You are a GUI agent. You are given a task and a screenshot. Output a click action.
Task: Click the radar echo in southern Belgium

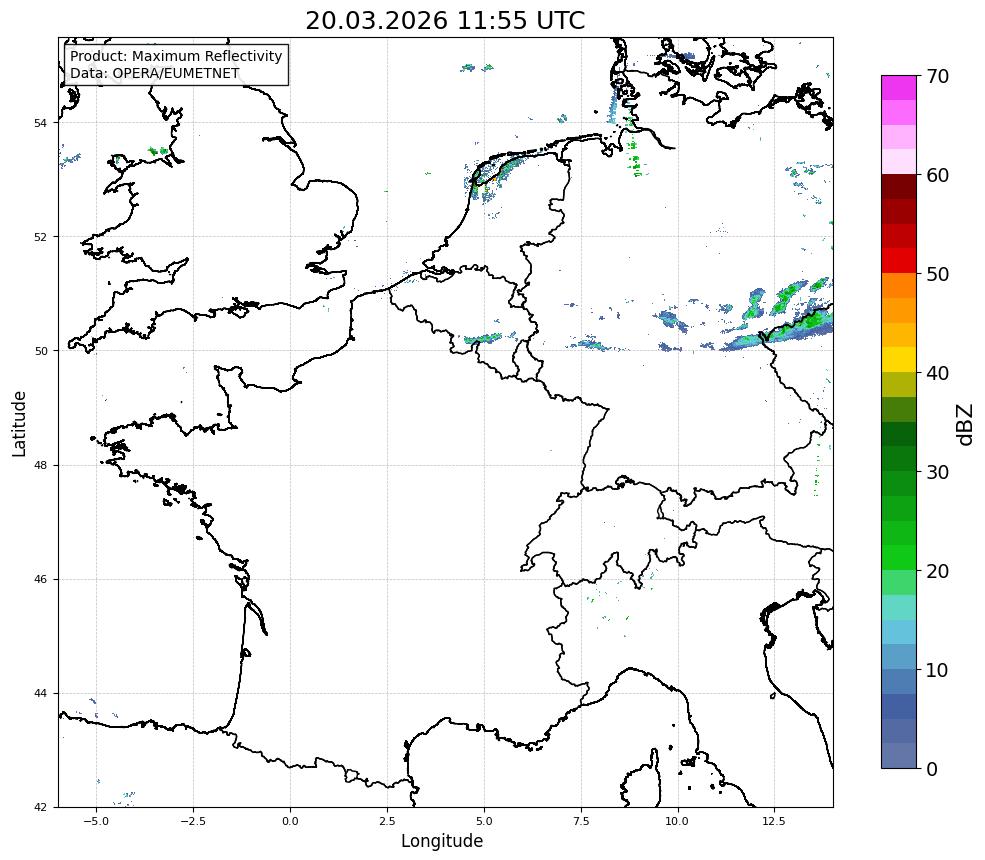tap(482, 339)
